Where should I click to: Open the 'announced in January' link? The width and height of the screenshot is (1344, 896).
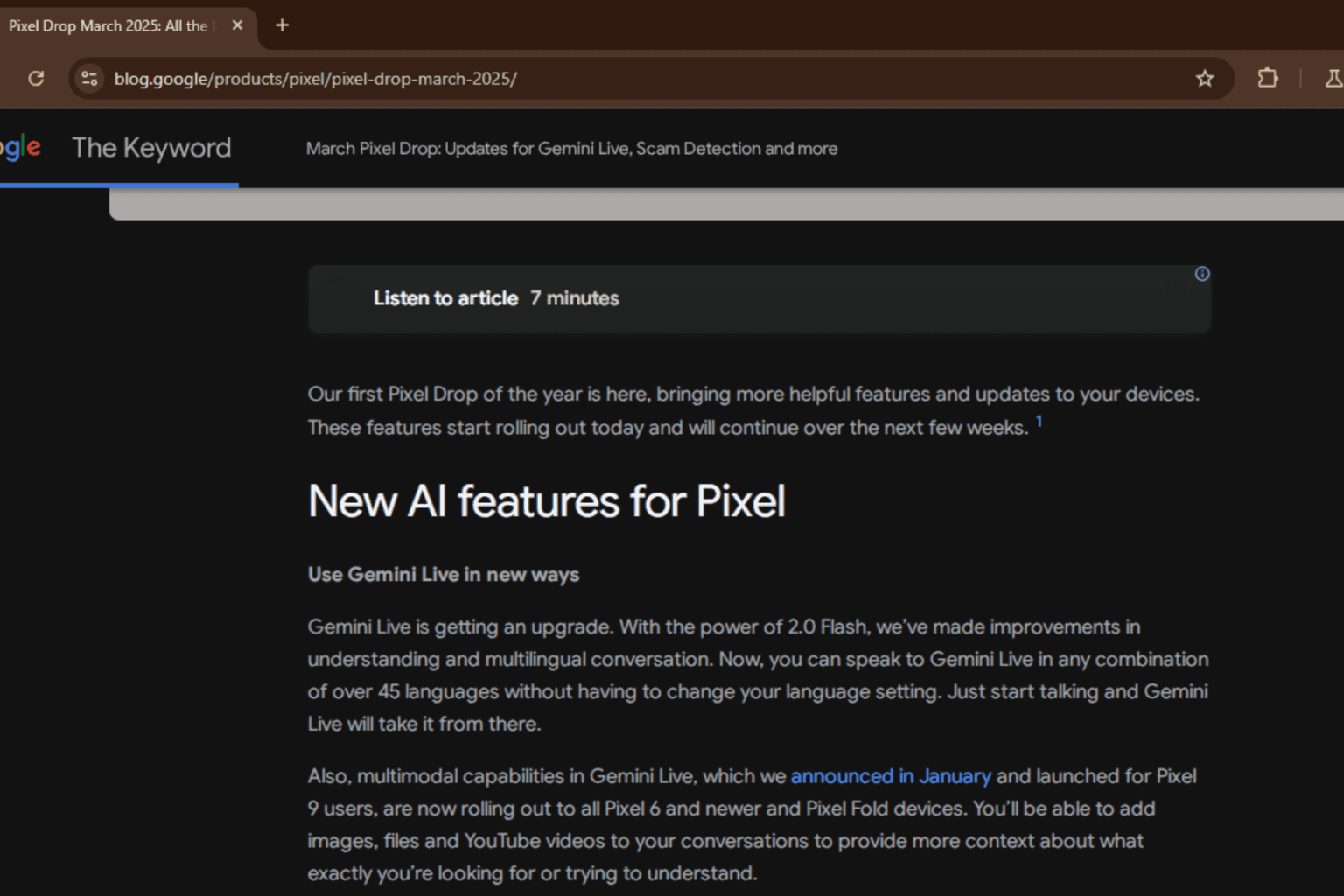[x=891, y=776]
